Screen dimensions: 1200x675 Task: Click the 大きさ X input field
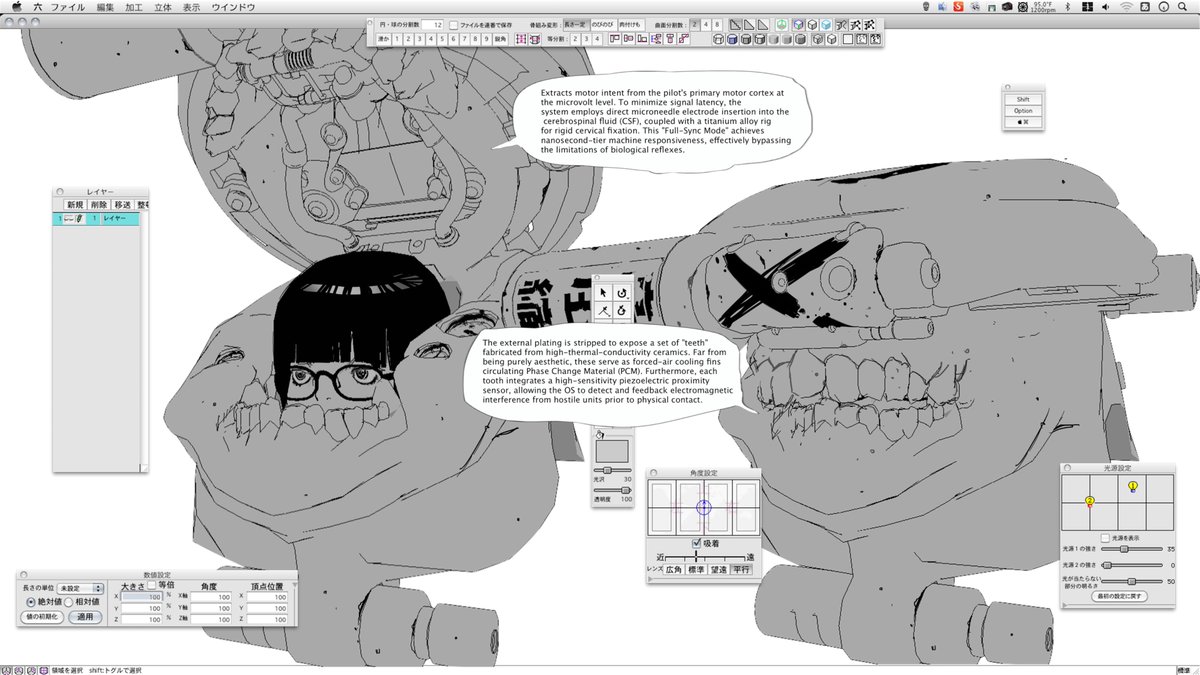click(141, 597)
